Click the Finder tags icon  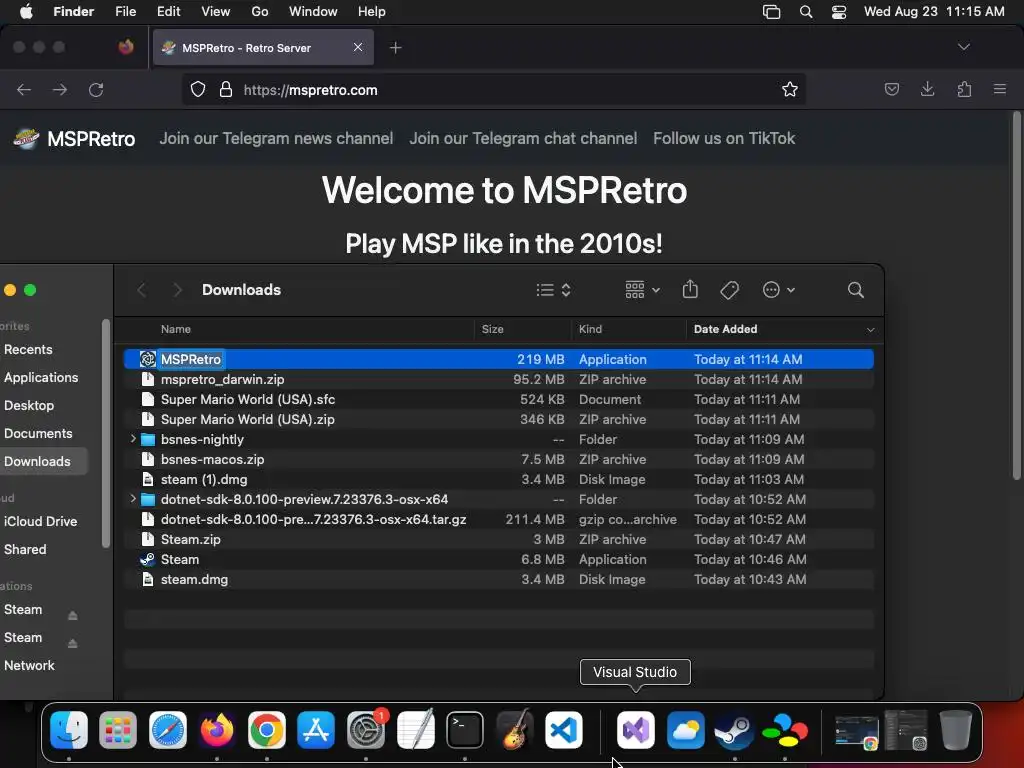729,290
